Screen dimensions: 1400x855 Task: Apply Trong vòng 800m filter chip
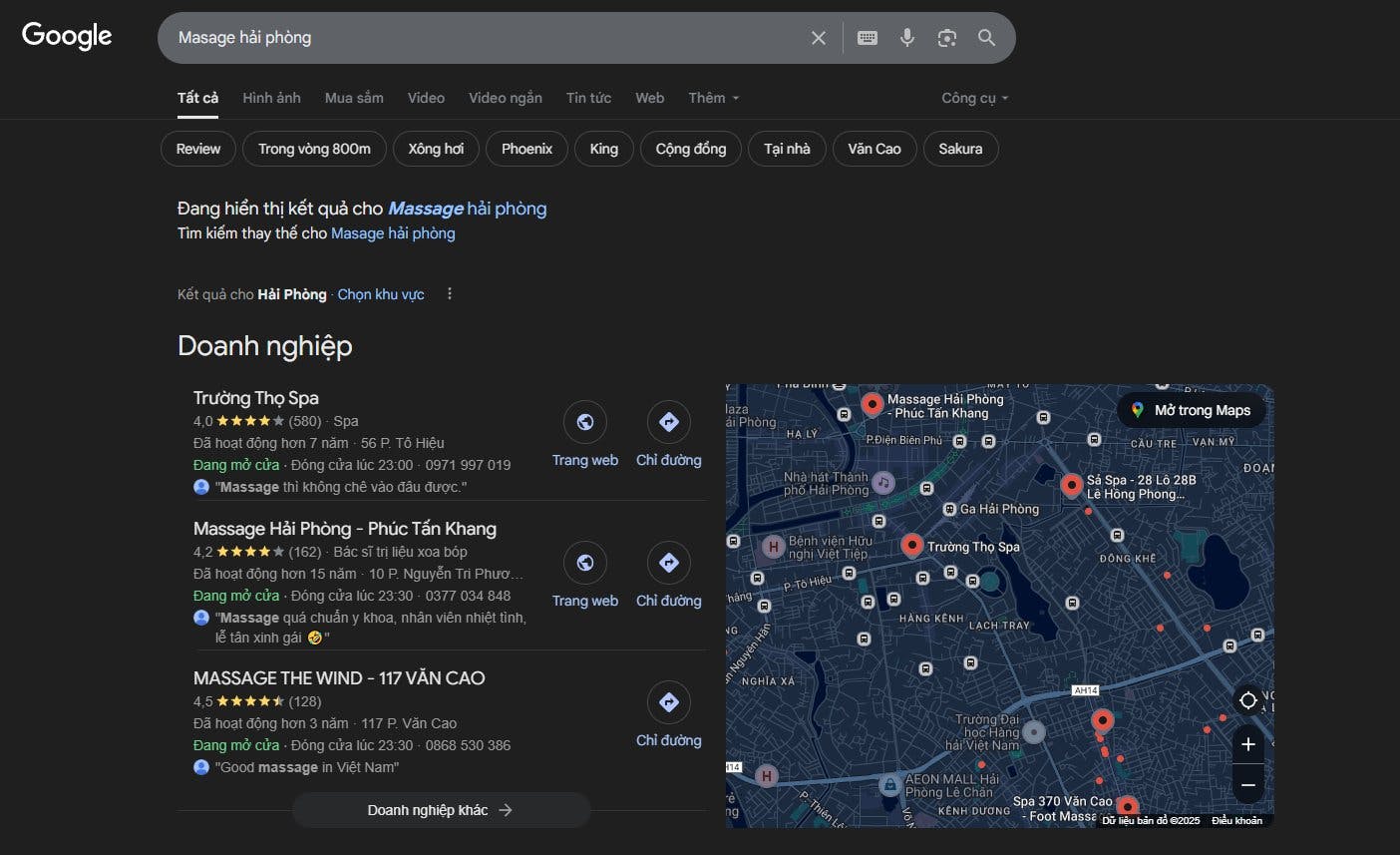click(x=314, y=149)
